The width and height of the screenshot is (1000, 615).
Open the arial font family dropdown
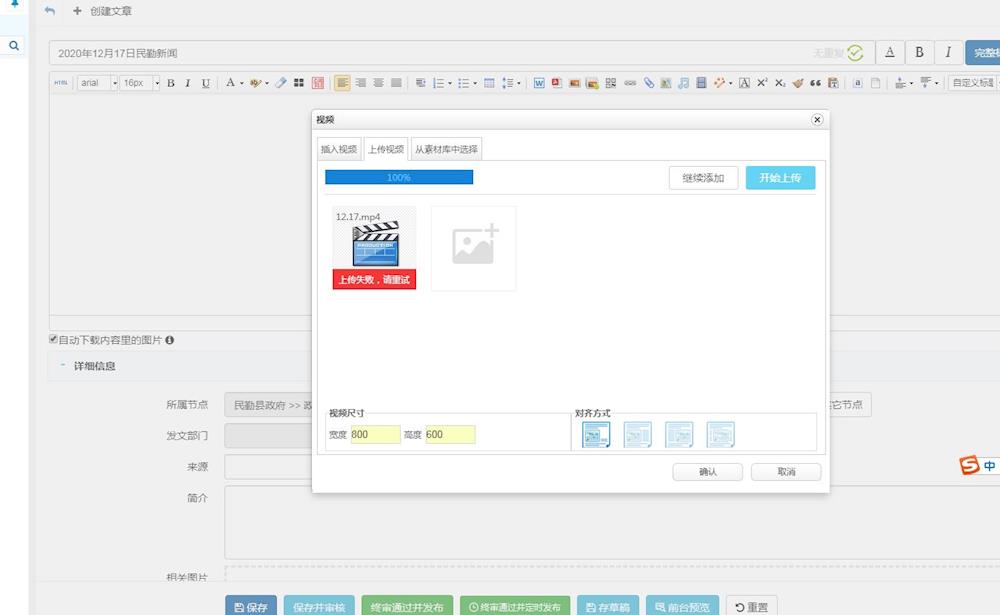click(98, 83)
